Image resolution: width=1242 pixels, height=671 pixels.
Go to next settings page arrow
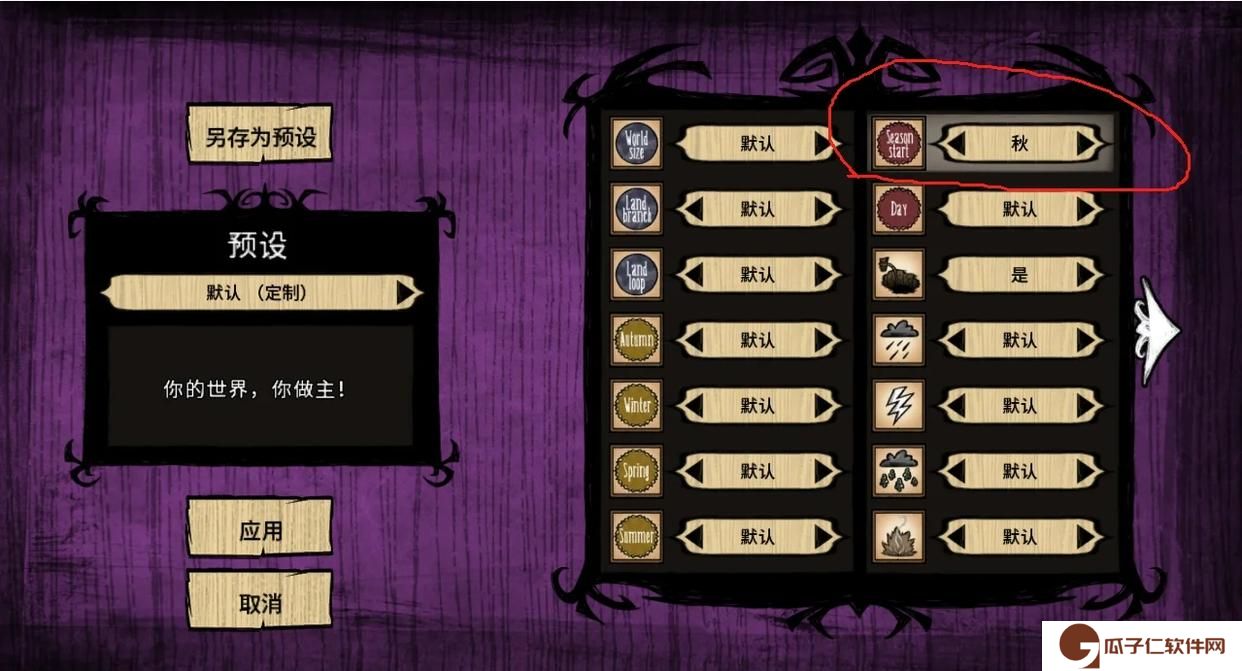pyautogui.click(x=1159, y=330)
